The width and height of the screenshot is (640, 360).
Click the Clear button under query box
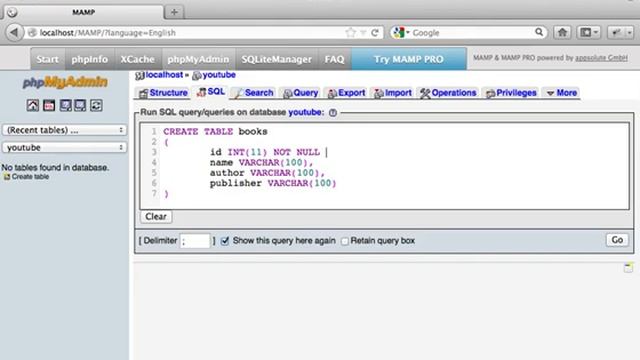coord(156,217)
